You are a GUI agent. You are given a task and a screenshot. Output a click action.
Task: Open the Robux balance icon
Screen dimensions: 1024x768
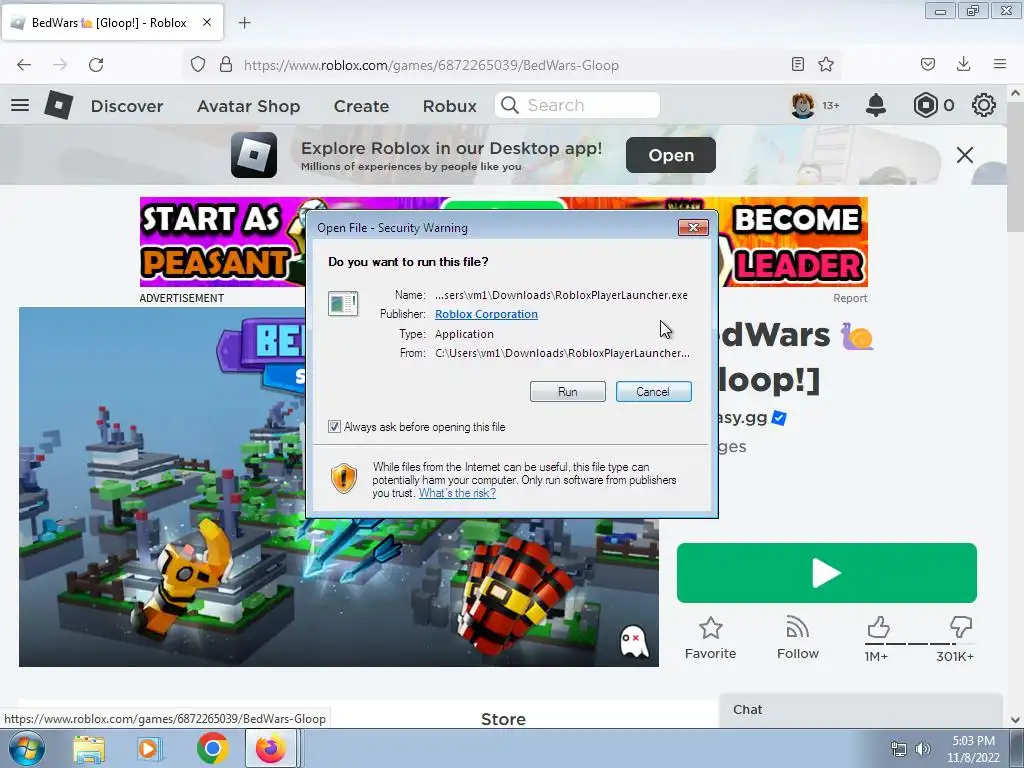tap(925, 105)
